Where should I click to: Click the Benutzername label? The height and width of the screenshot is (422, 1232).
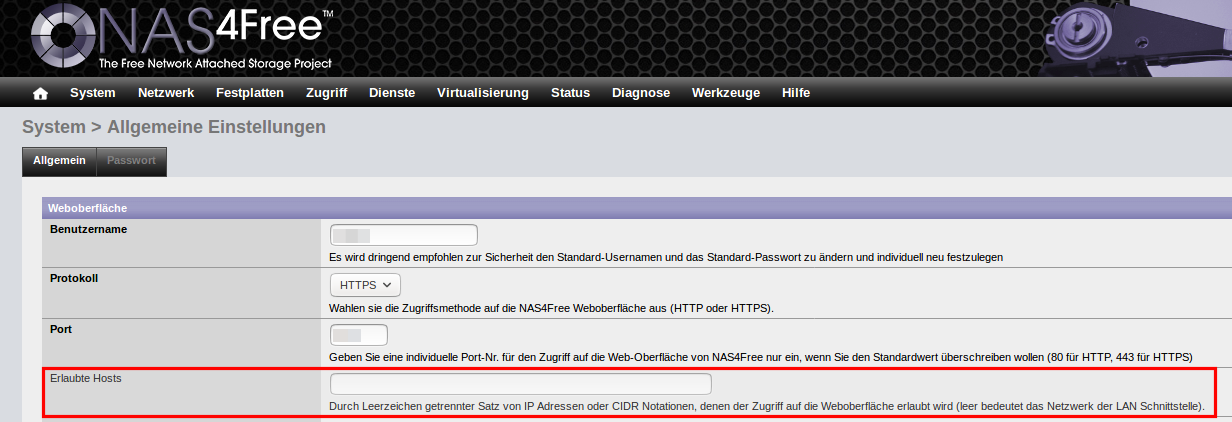click(x=88, y=229)
